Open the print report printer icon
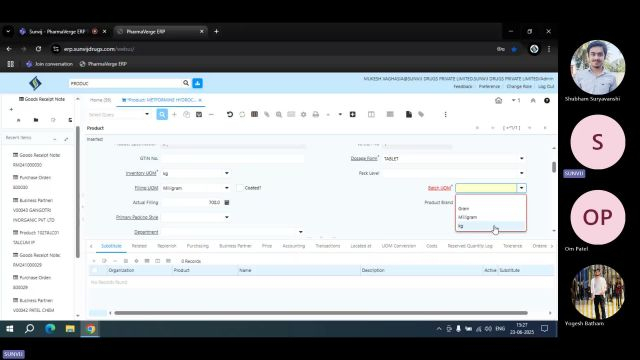 (316, 115)
